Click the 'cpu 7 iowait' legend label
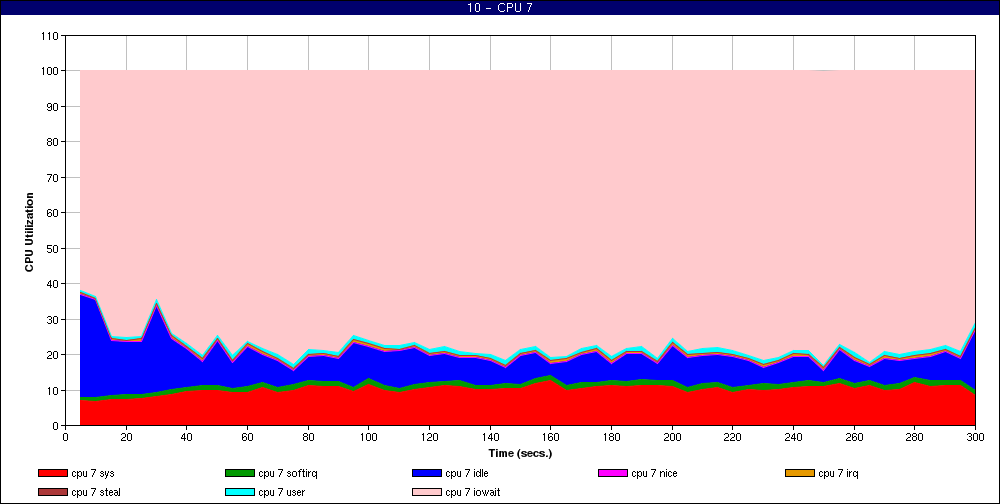The width and height of the screenshot is (1000, 504). [473, 493]
